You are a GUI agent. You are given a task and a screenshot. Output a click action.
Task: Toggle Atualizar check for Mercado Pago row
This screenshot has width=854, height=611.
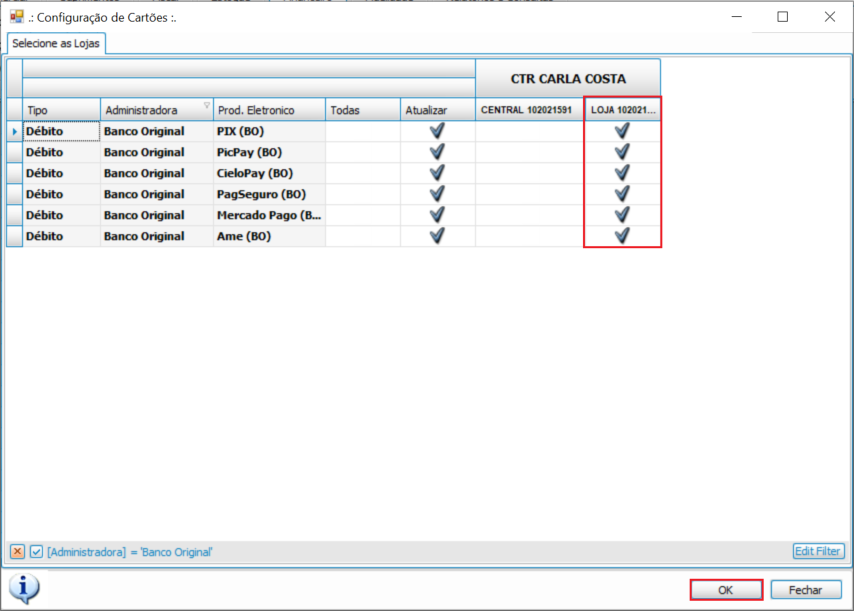pos(437,215)
